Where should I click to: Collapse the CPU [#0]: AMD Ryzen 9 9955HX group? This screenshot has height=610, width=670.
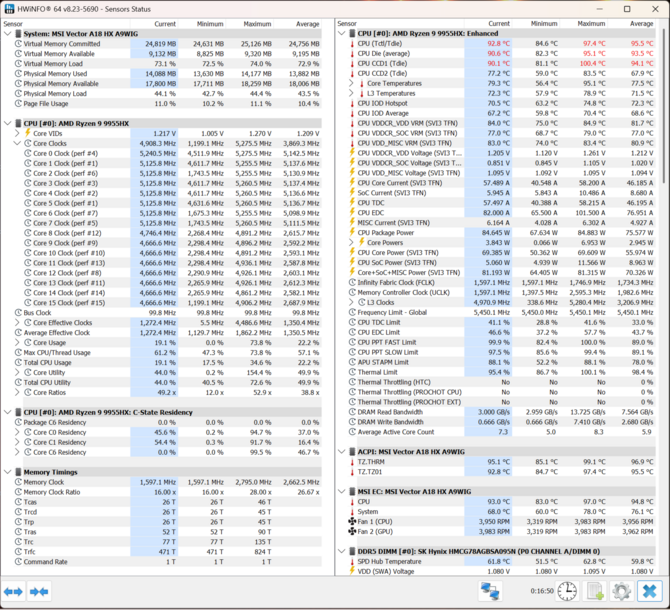tap(7, 123)
